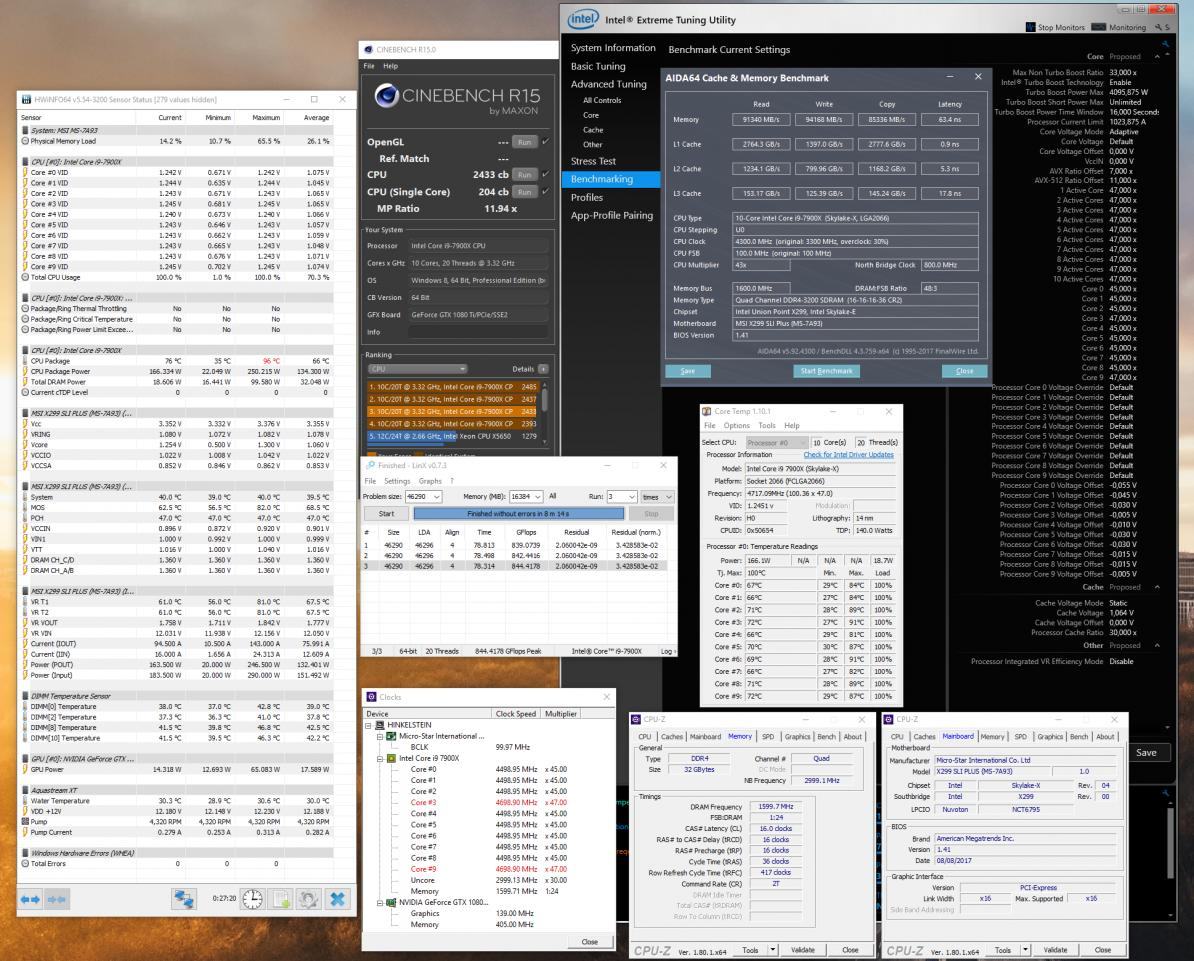Viewport: 1194px width, 961px height.
Task: Collapse the NVIDIA GeForce GTX tree node
Action: [379, 903]
